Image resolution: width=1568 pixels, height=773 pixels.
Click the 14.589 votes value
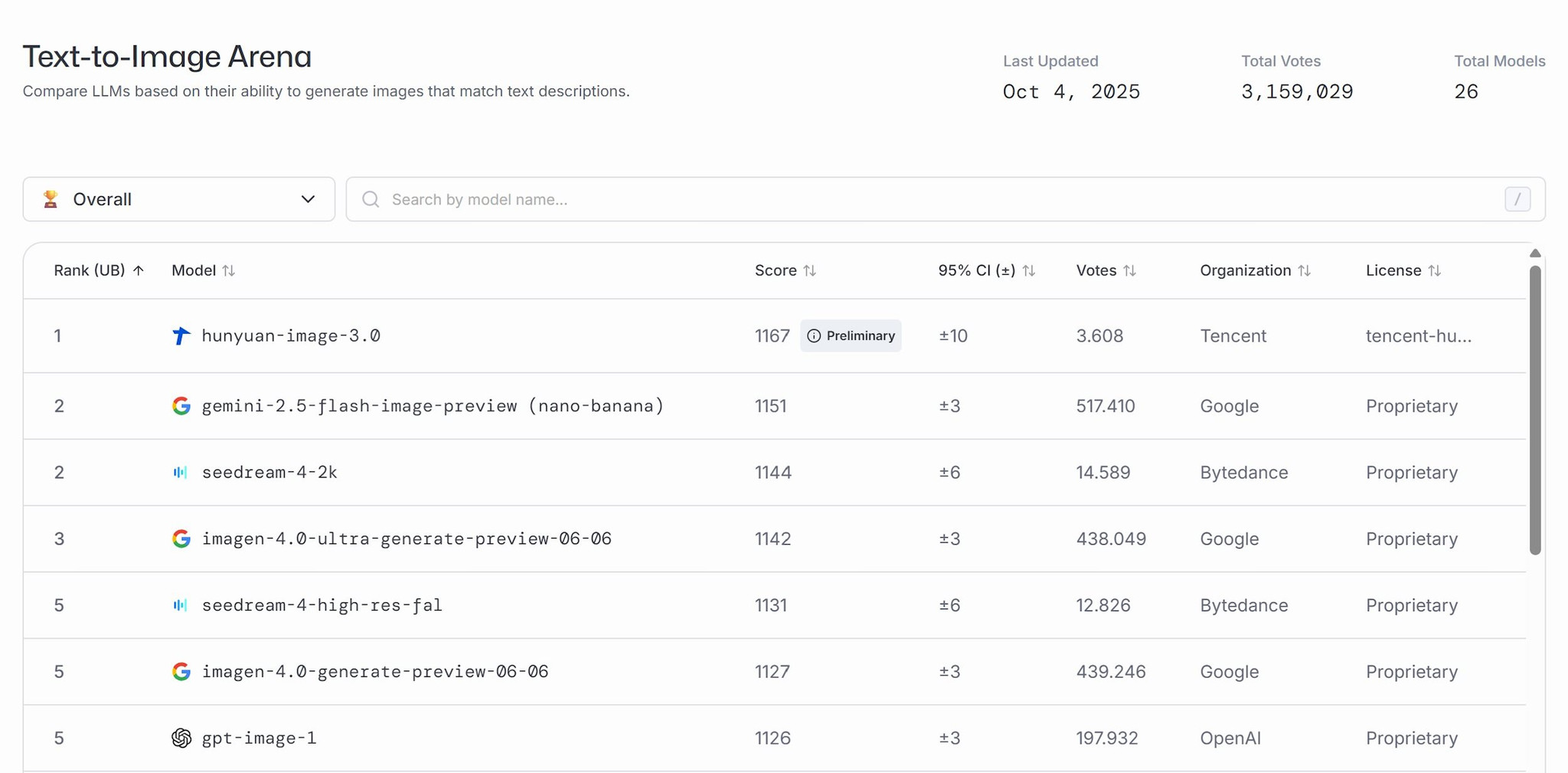click(x=1103, y=473)
